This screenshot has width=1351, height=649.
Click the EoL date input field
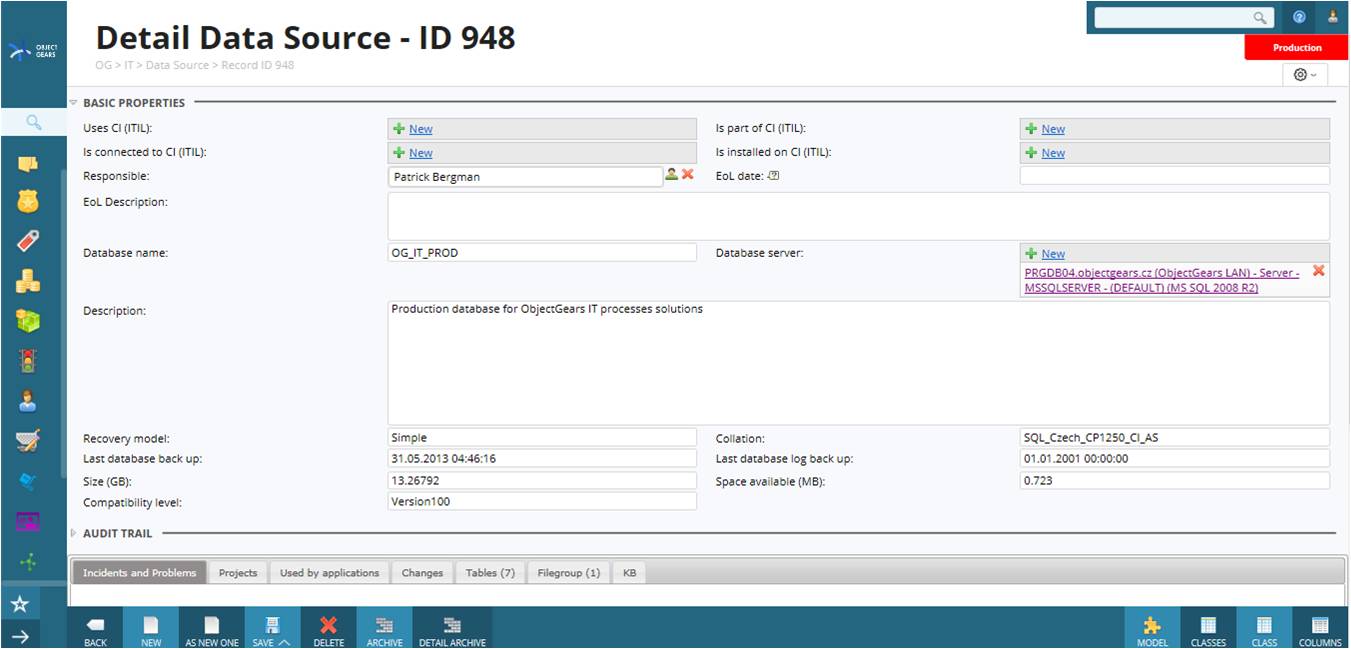(x=1175, y=176)
